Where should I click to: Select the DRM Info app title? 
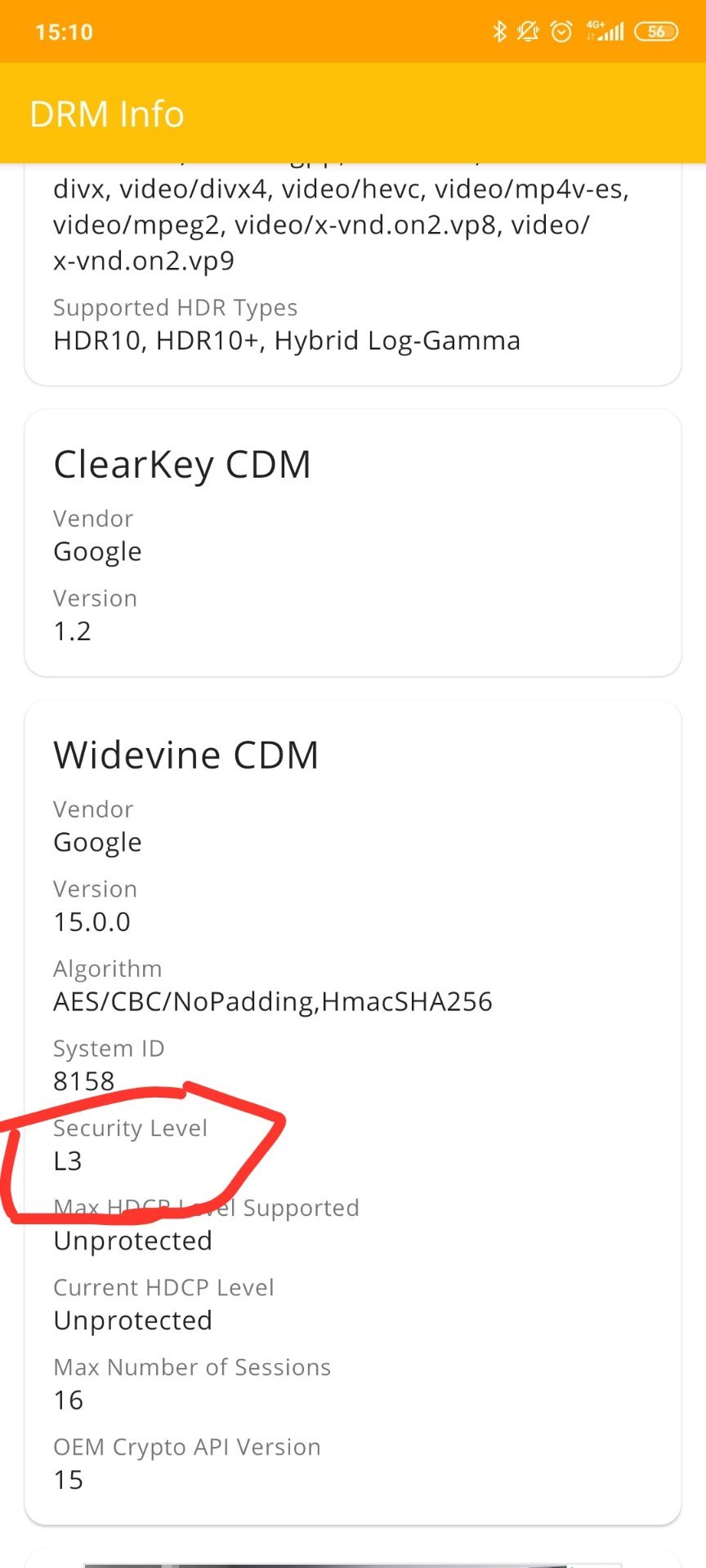click(107, 114)
